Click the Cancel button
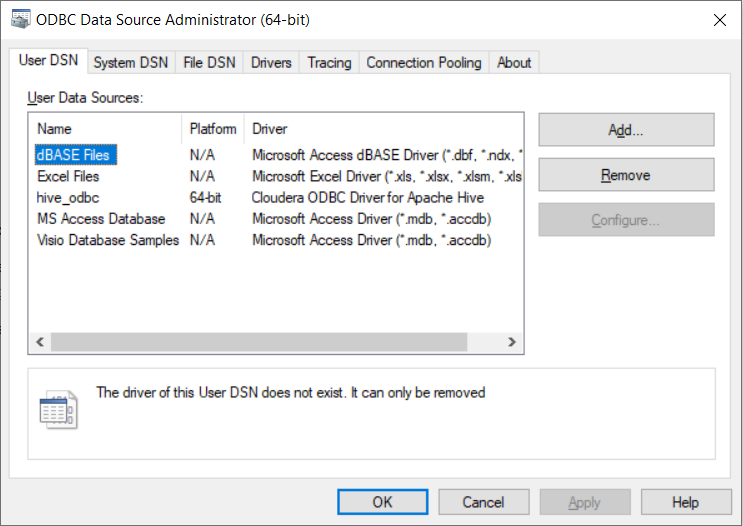Image resolution: width=743 pixels, height=526 pixels. tap(483, 502)
